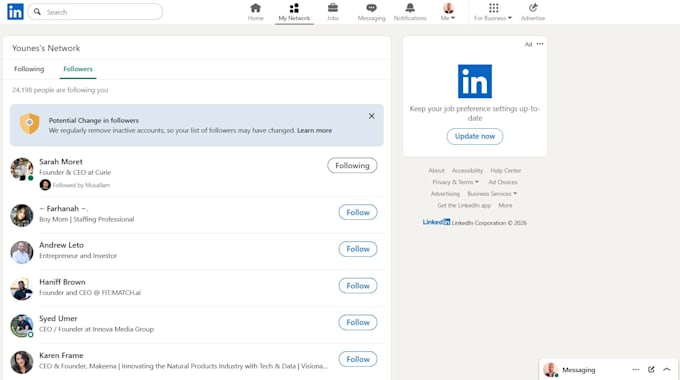This screenshot has height=380, width=680.
Task: Click the shield icon in followers banner
Action: 29,124
